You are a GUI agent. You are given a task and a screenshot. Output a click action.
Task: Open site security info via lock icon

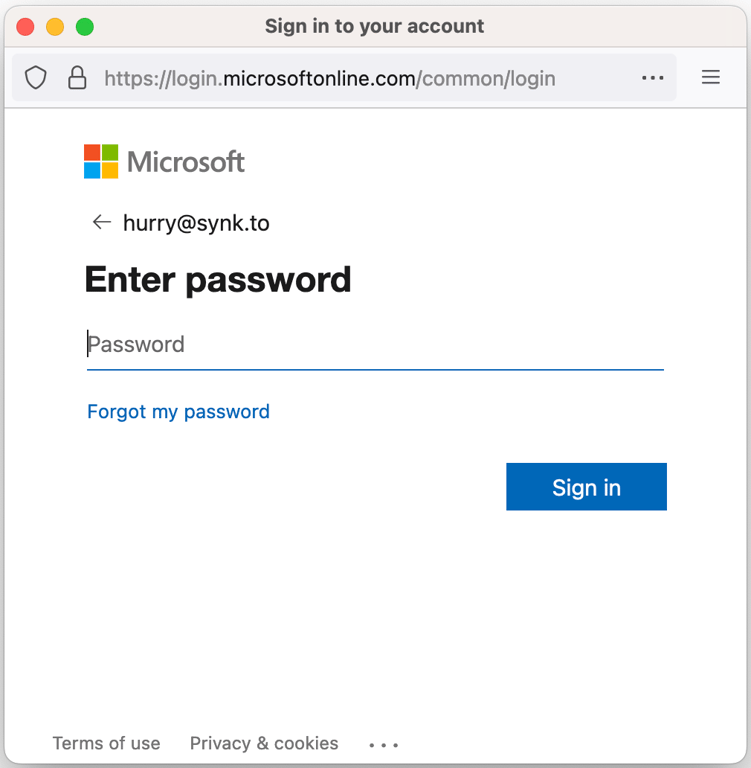tap(77, 78)
